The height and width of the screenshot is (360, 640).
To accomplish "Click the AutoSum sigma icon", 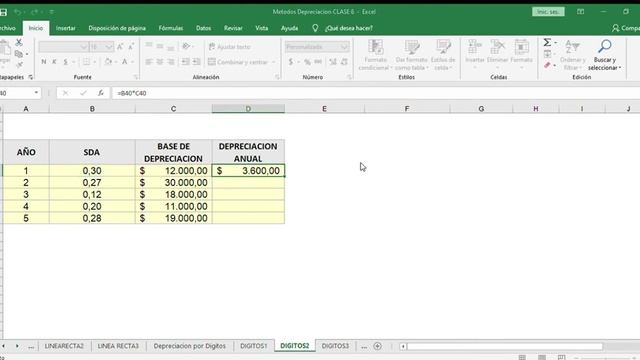I will tap(547, 42).
